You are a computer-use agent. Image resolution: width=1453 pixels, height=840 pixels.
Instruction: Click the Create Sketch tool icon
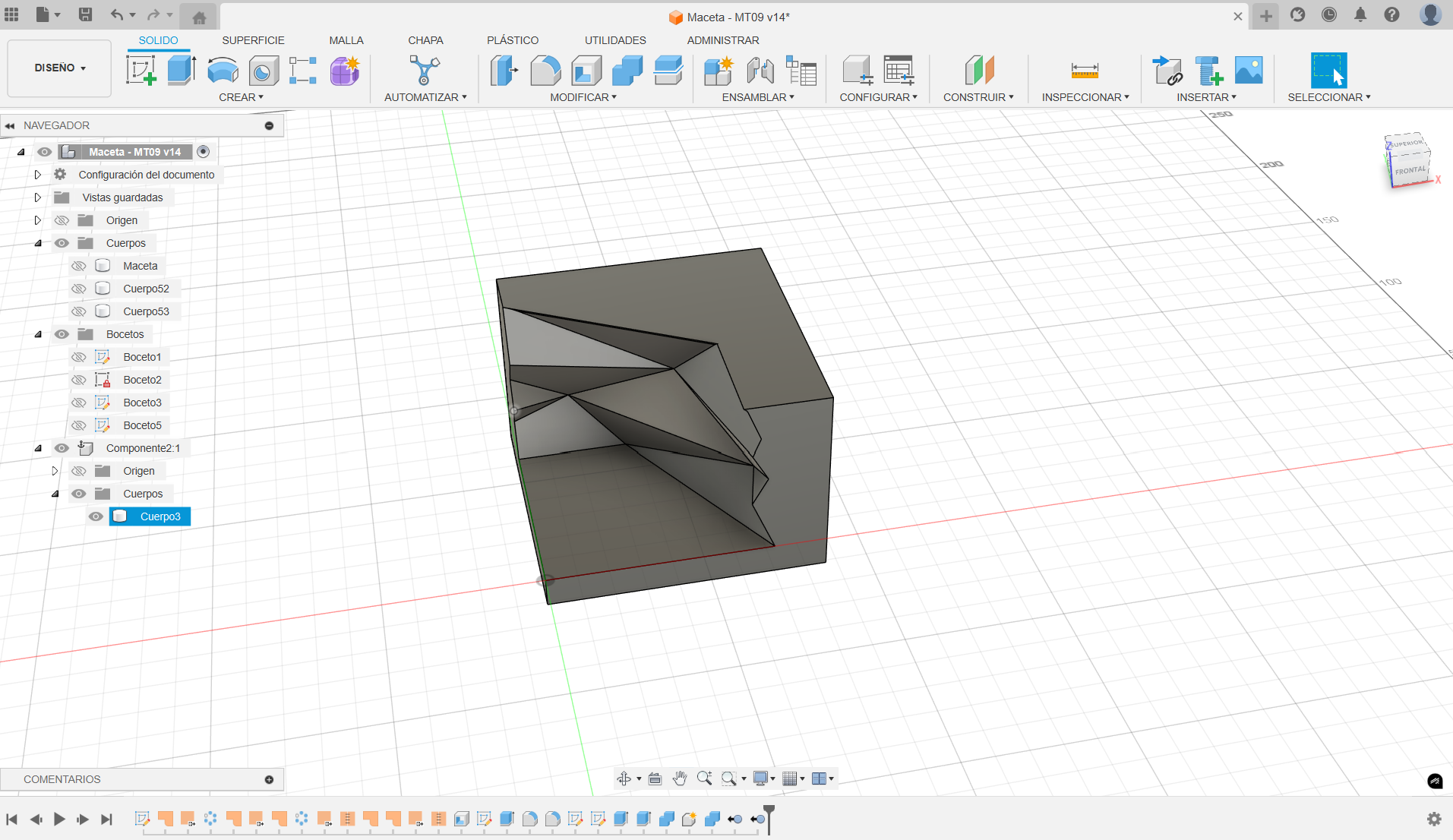141,70
